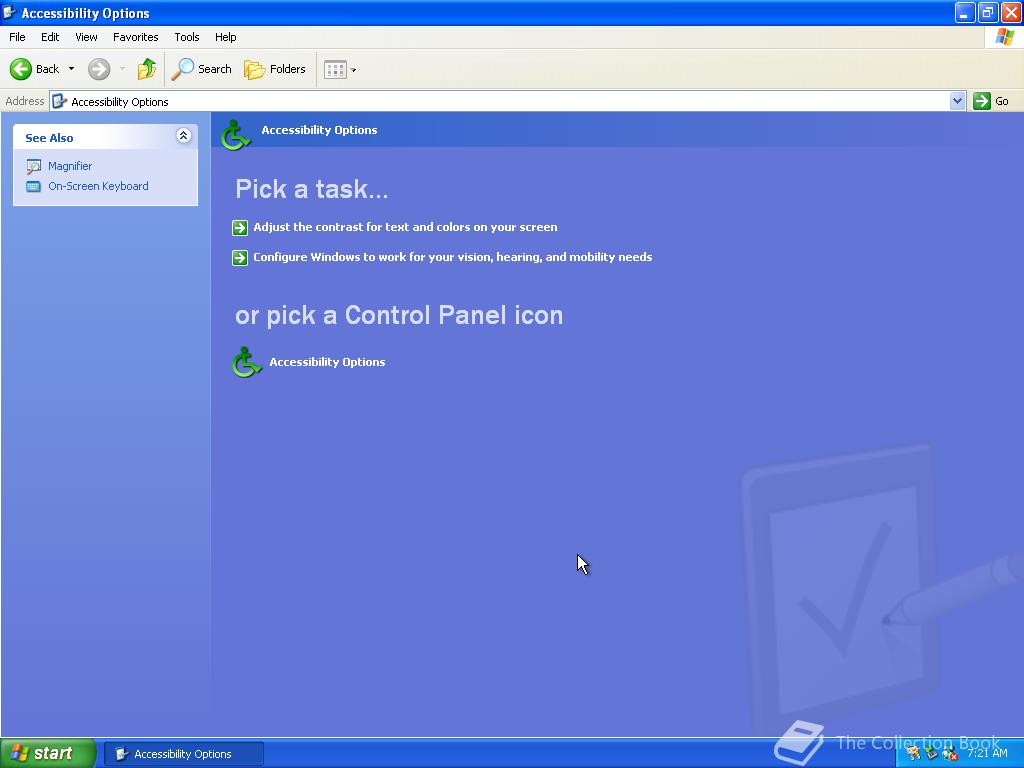Open the Help menu
Viewport: 1024px width, 768px height.
point(225,37)
